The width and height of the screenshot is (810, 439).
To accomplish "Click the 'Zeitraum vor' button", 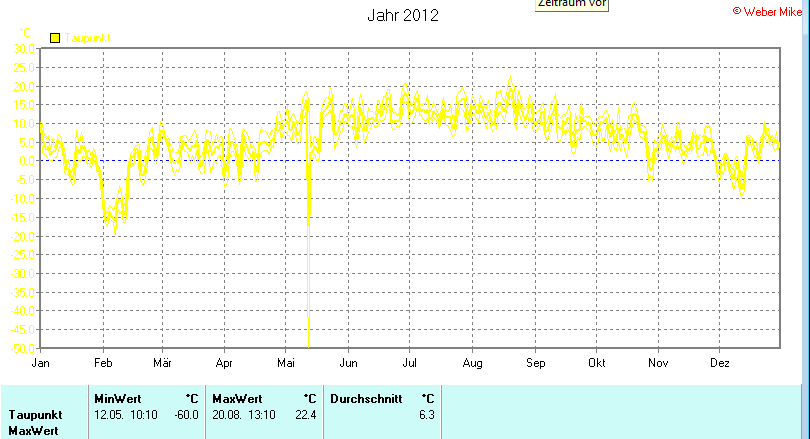I will coord(571,4).
